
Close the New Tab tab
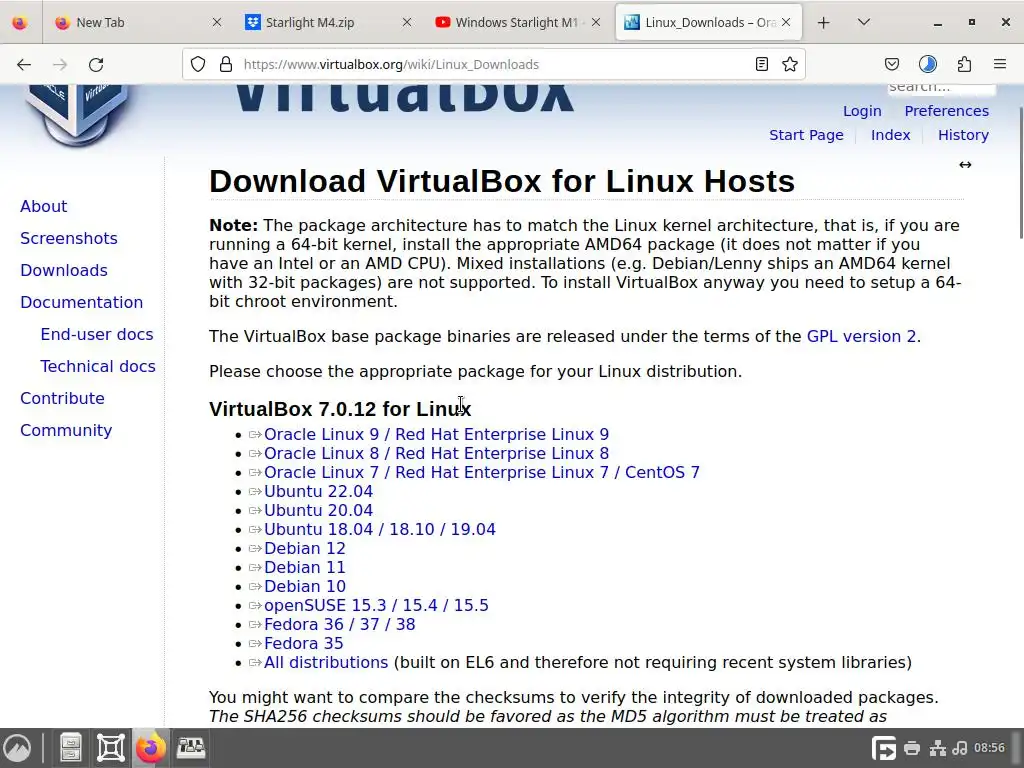(x=217, y=22)
